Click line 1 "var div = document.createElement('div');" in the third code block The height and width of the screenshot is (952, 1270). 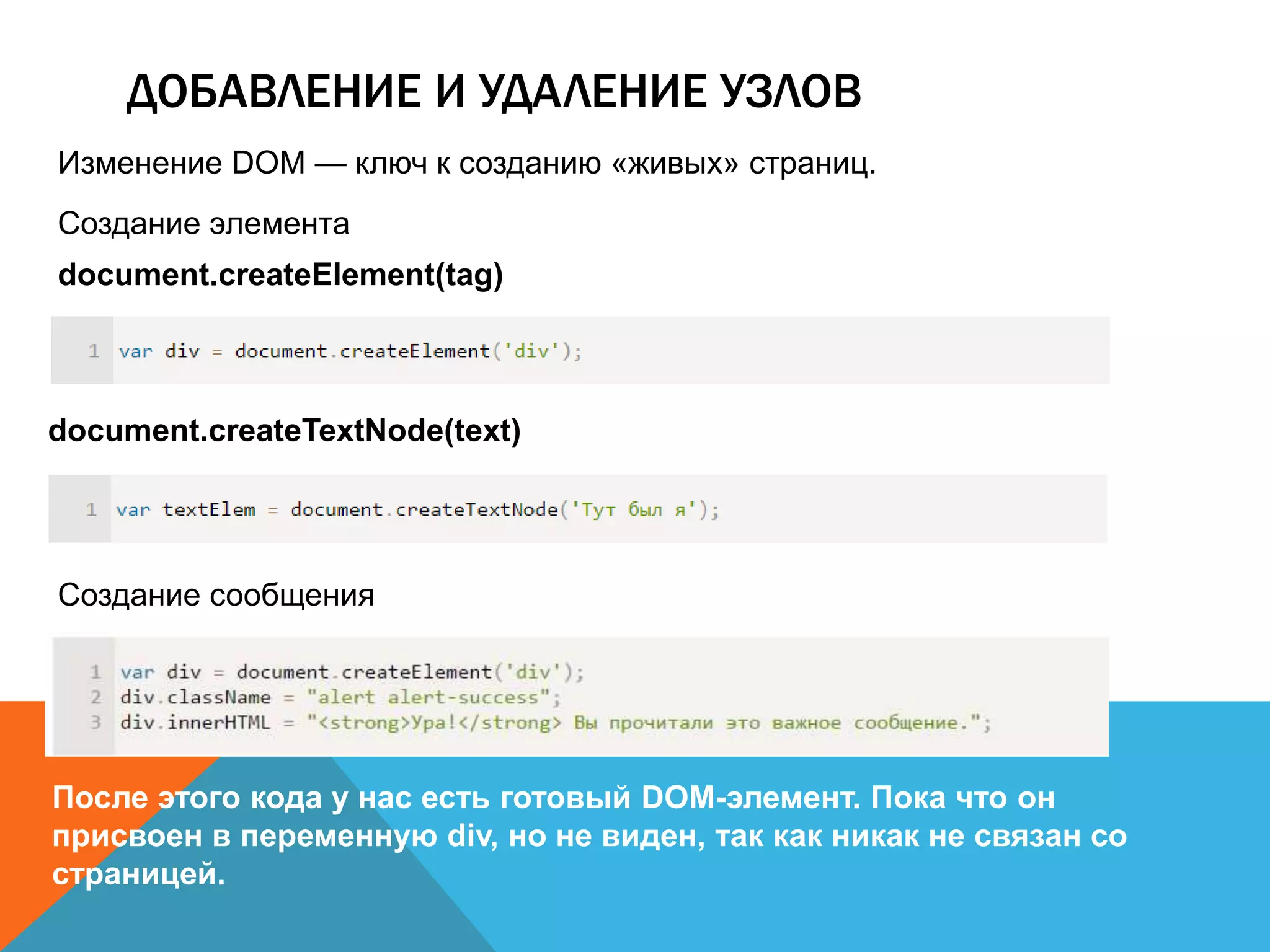(x=352, y=672)
